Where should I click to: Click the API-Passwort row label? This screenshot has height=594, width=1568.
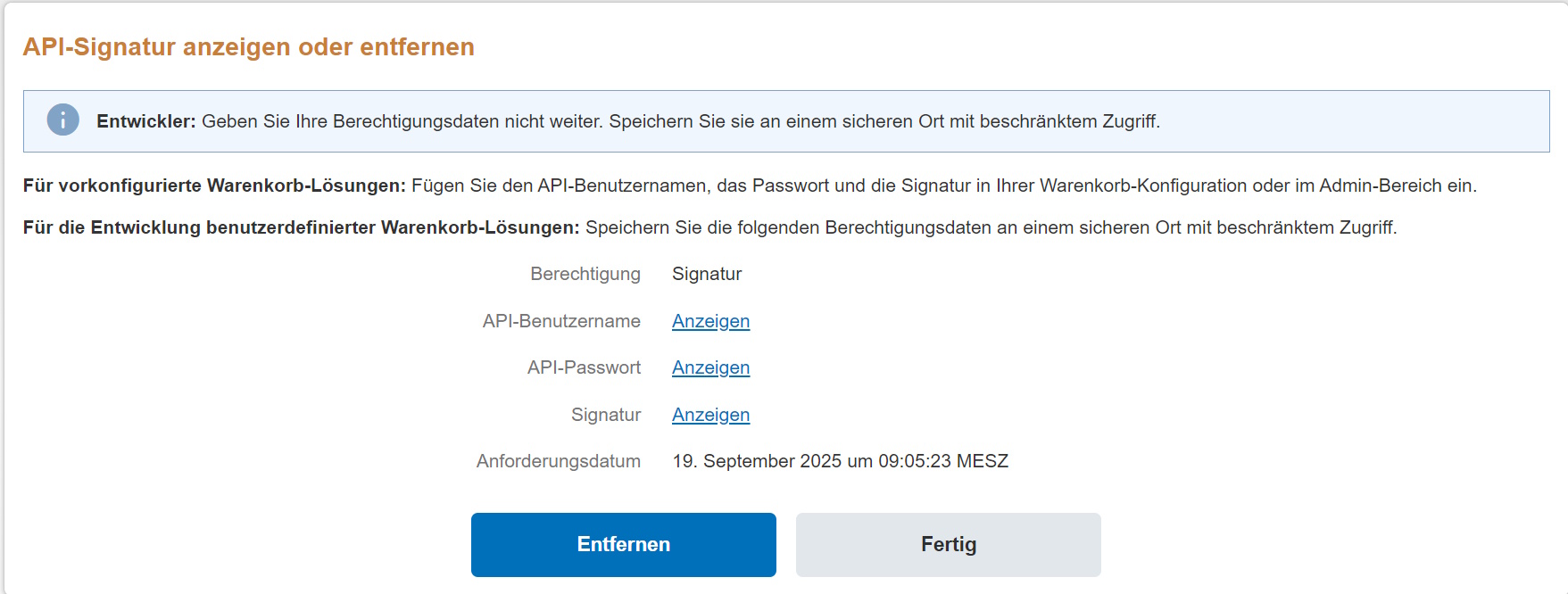pyautogui.click(x=585, y=367)
